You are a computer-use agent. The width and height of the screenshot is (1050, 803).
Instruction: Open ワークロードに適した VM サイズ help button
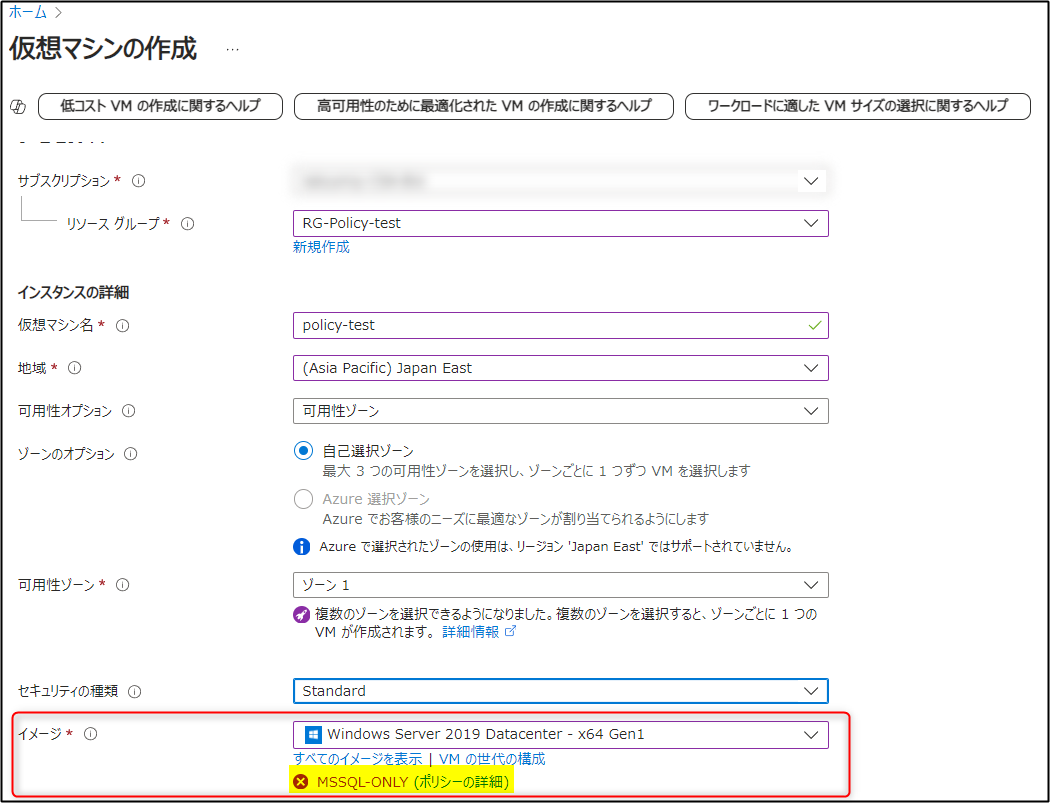[858, 106]
